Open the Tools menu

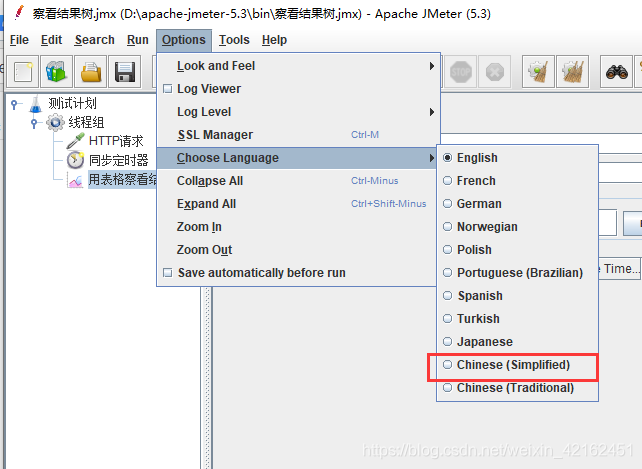pos(234,40)
